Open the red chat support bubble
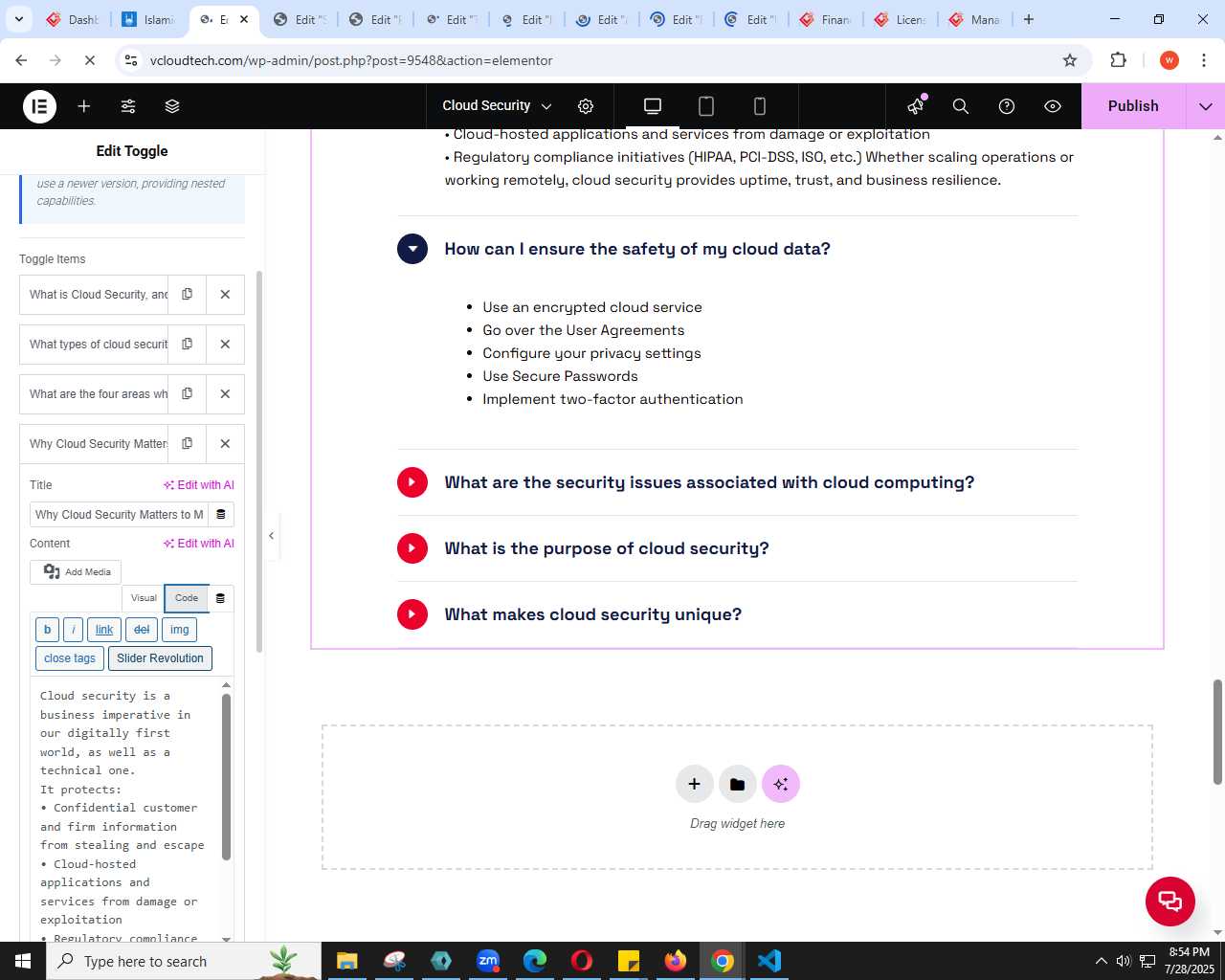The width and height of the screenshot is (1225, 980). [x=1169, y=901]
